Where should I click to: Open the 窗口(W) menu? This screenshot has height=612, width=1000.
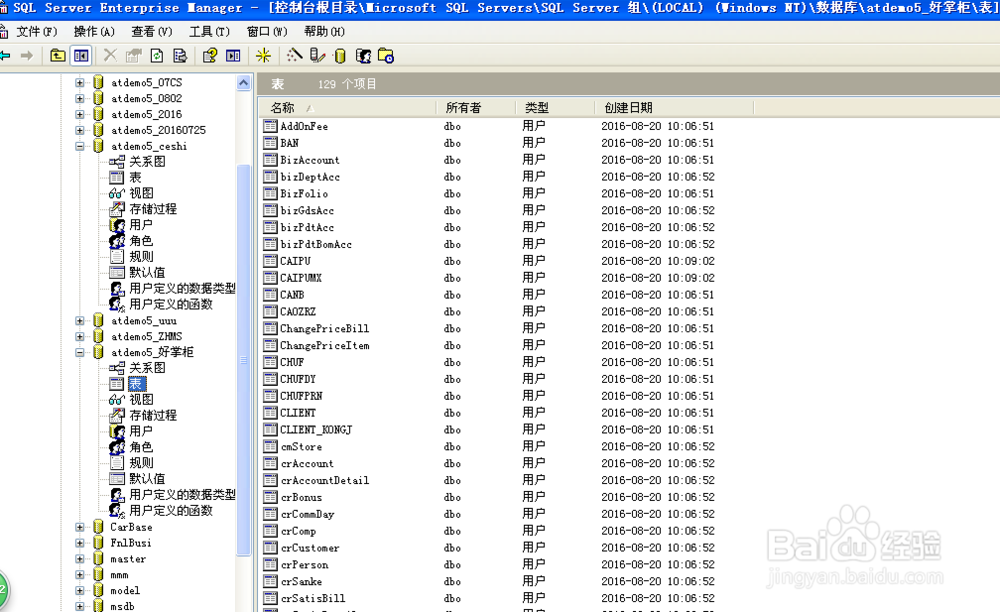pyautogui.click(x=267, y=31)
